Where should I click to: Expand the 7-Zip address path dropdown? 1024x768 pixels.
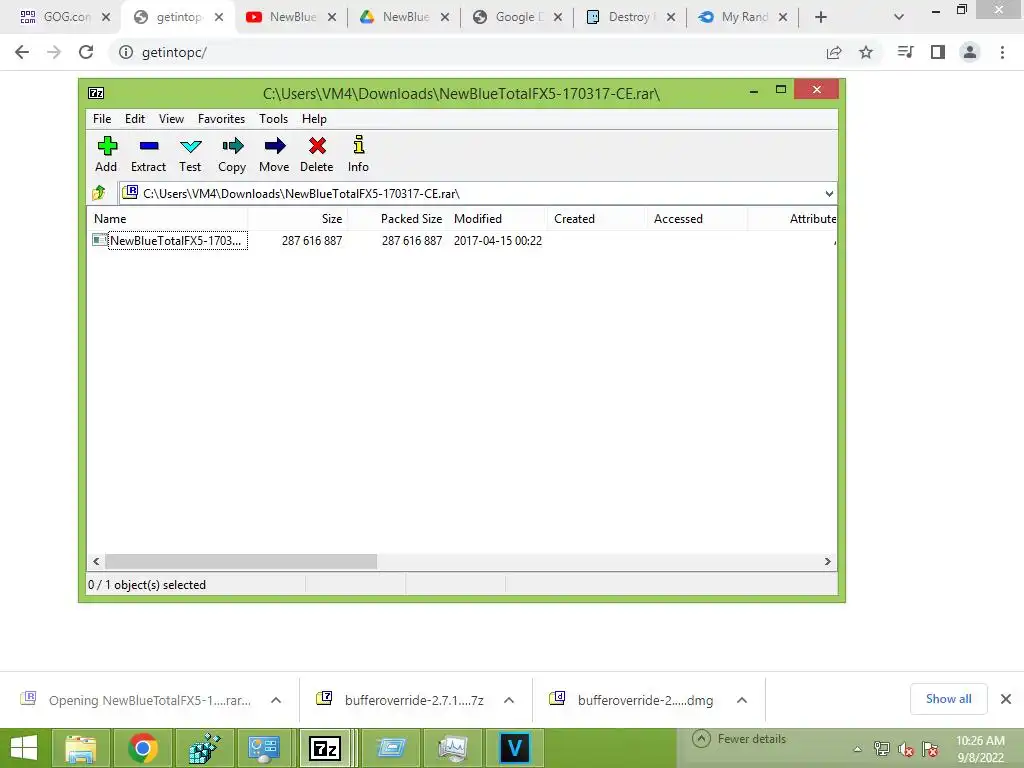(x=829, y=193)
